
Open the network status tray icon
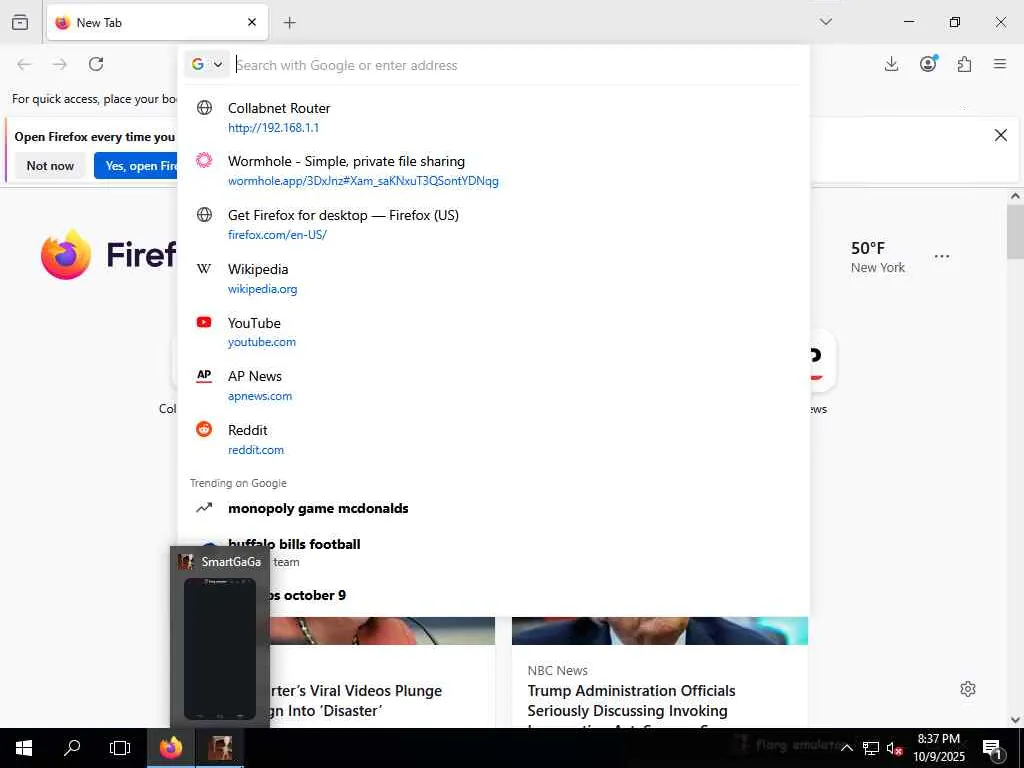[871, 748]
